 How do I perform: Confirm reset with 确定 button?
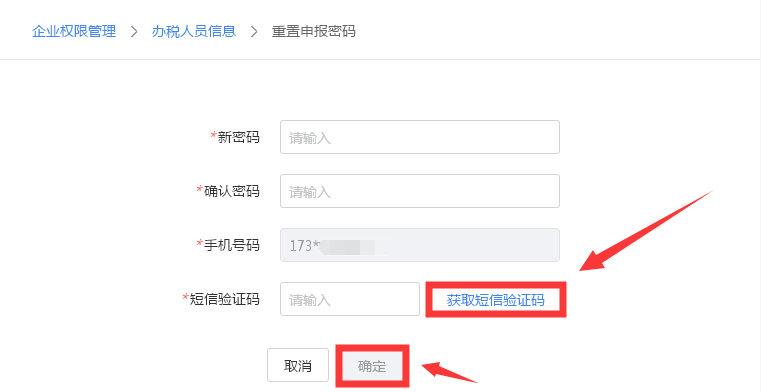point(372,366)
